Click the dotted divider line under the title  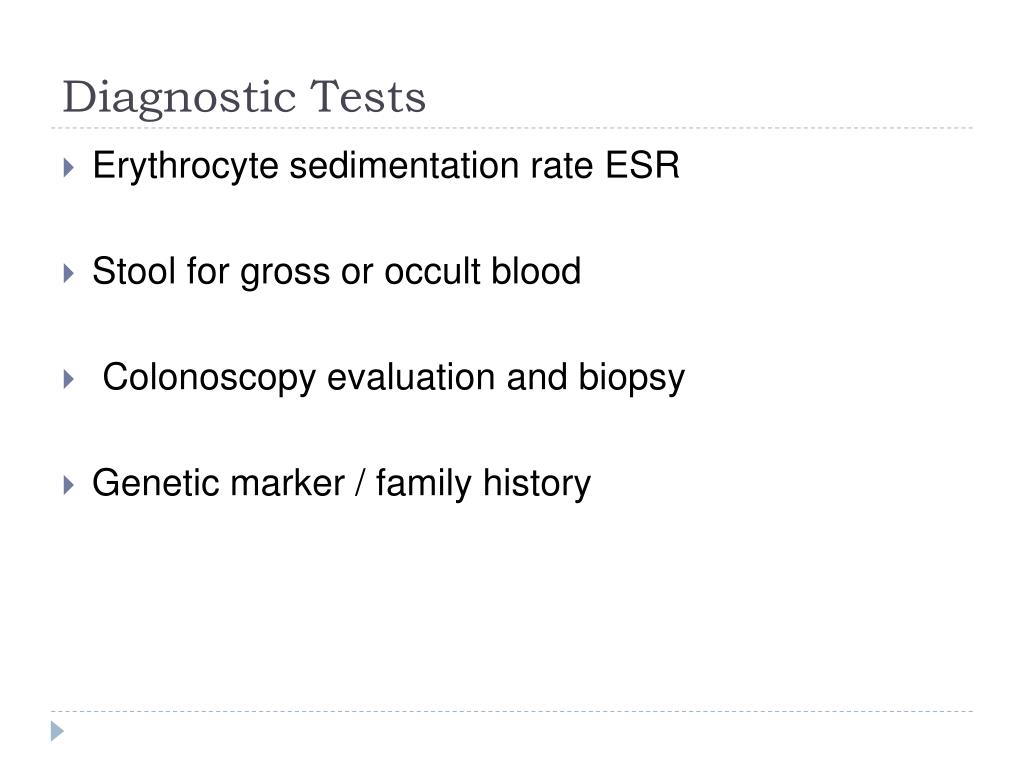point(512,128)
